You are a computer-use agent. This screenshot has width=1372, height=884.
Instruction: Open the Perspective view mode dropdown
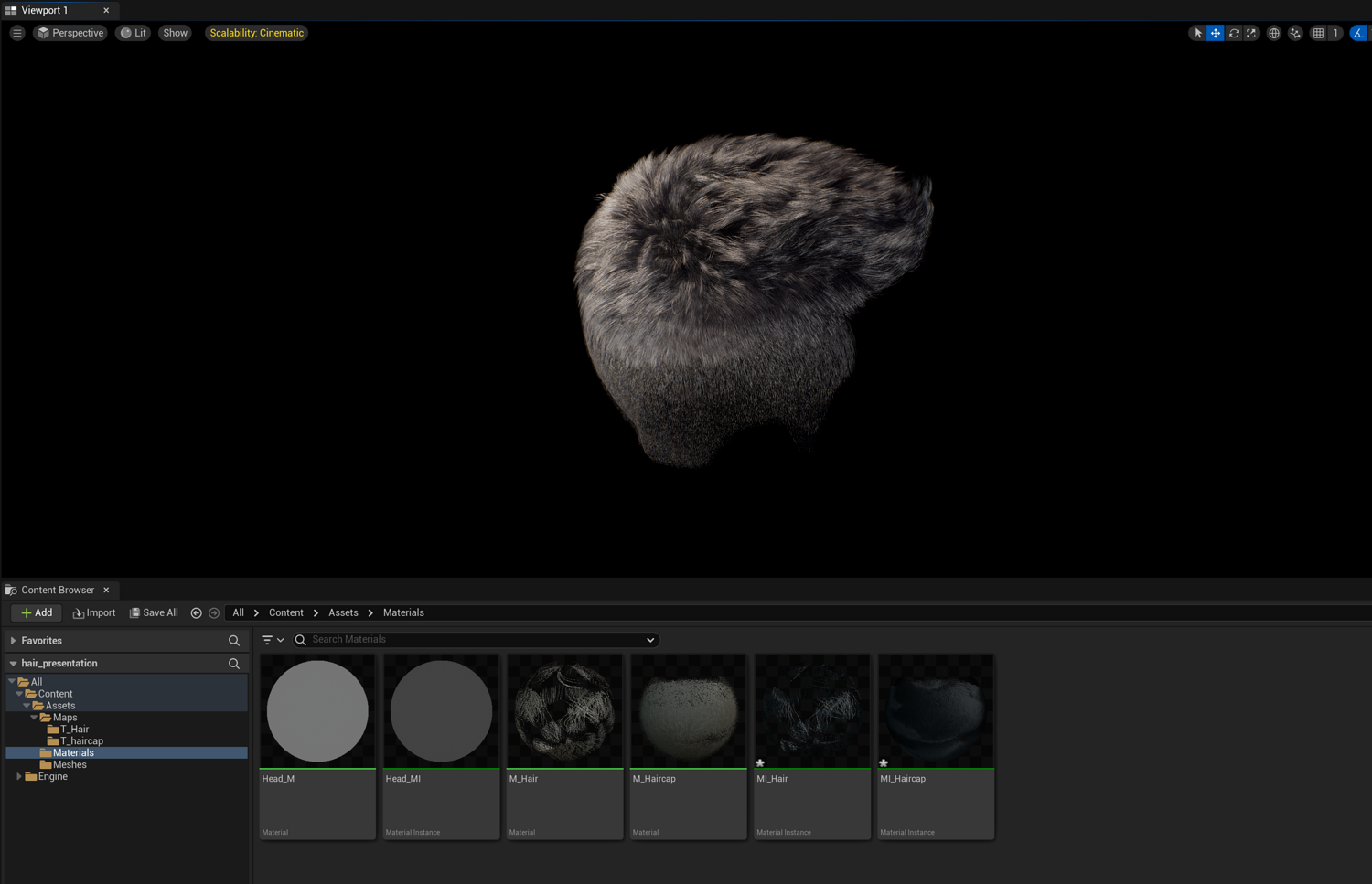(70, 33)
